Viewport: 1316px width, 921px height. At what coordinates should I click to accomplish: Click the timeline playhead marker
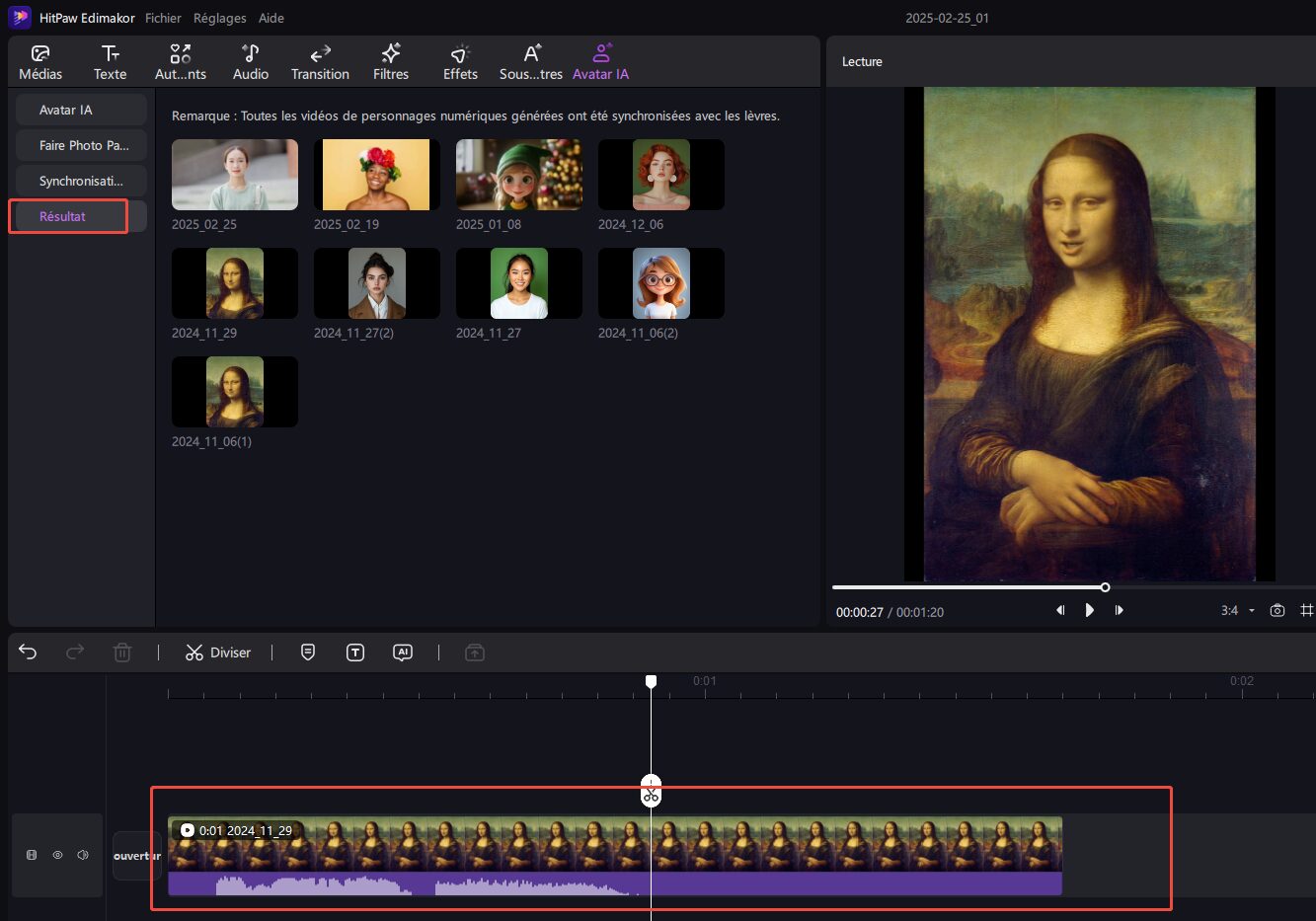click(x=651, y=682)
